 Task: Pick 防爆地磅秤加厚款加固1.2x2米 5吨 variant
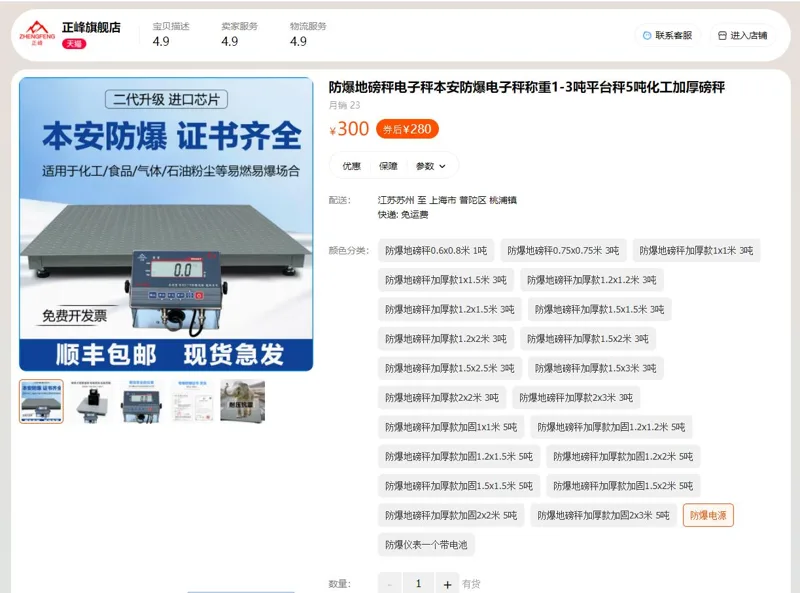pos(623,457)
